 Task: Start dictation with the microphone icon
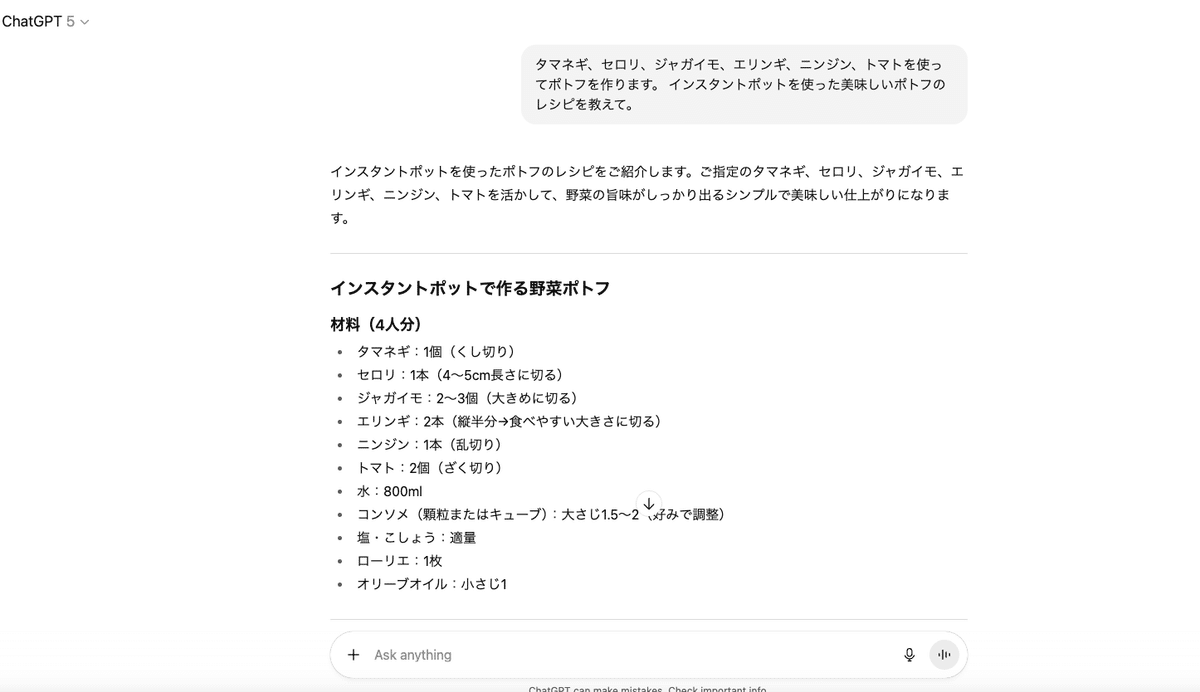pos(909,655)
